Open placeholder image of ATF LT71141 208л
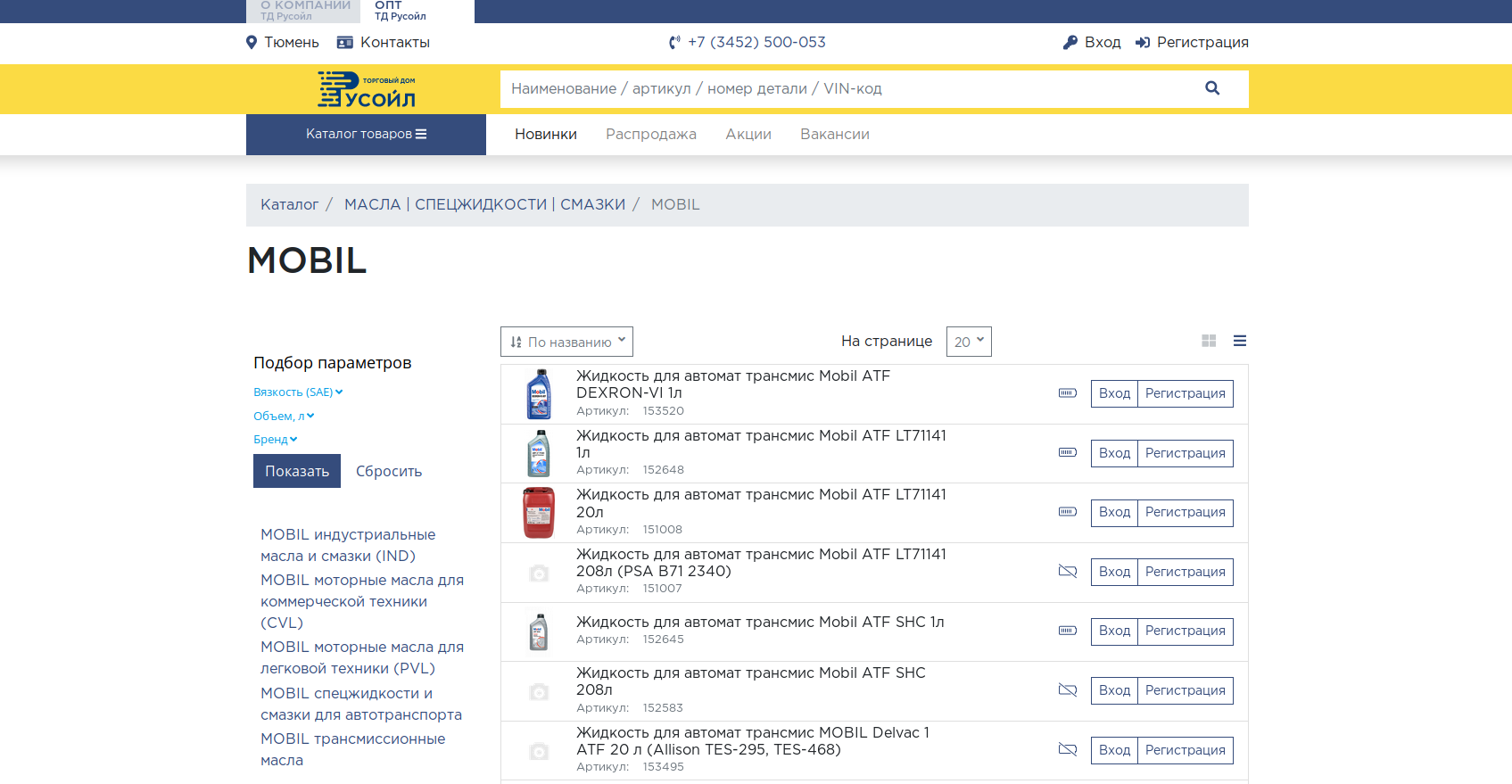The width and height of the screenshot is (1512, 784). pyautogui.click(x=539, y=574)
